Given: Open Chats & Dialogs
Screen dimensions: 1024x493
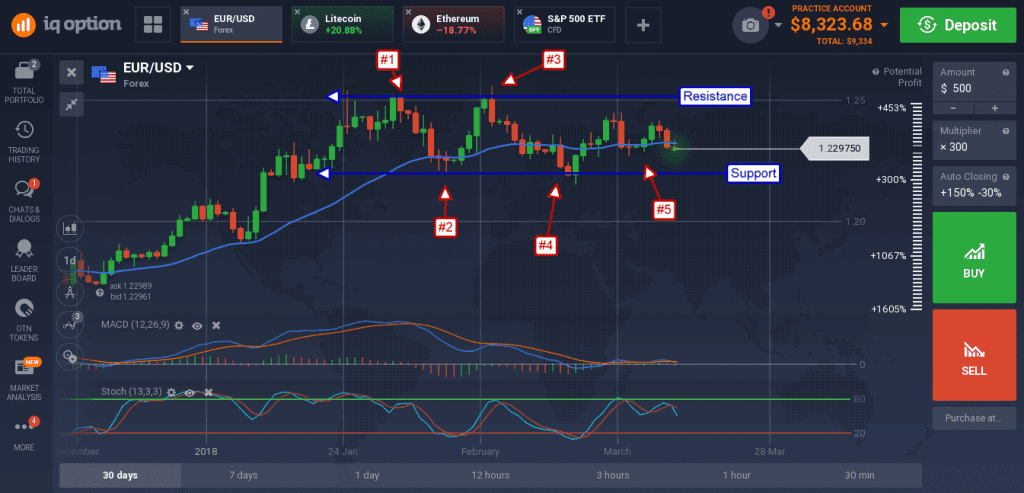Looking at the screenshot, I should click(x=24, y=201).
